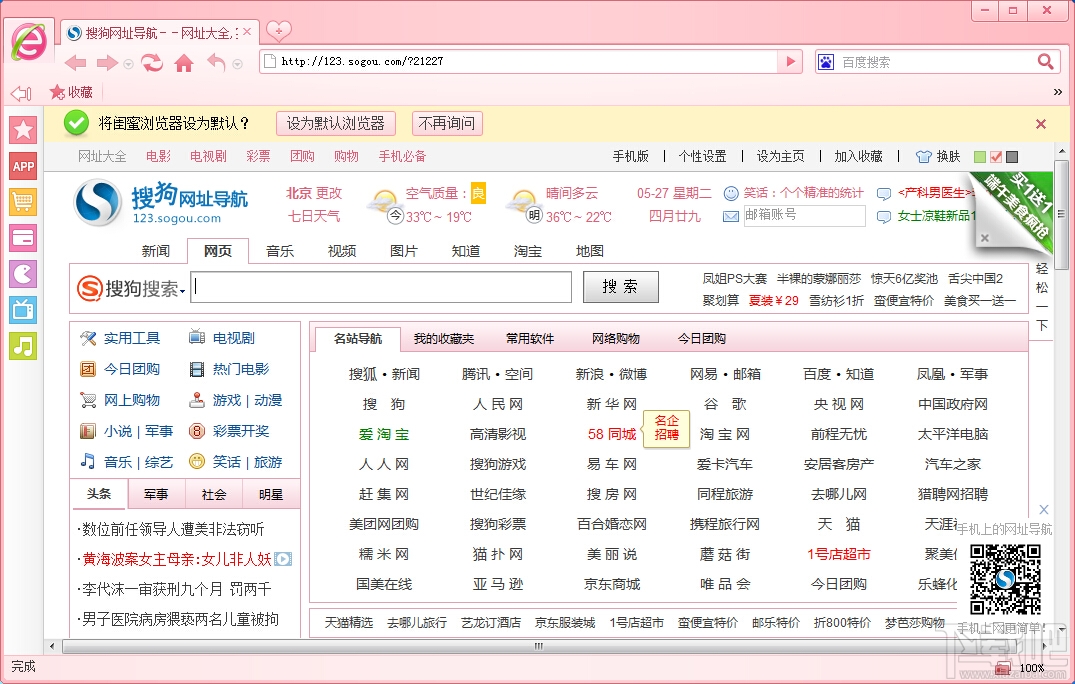The height and width of the screenshot is (684, 1075).
Task: Open Baidu search engine selector
Action: [826, 62]
